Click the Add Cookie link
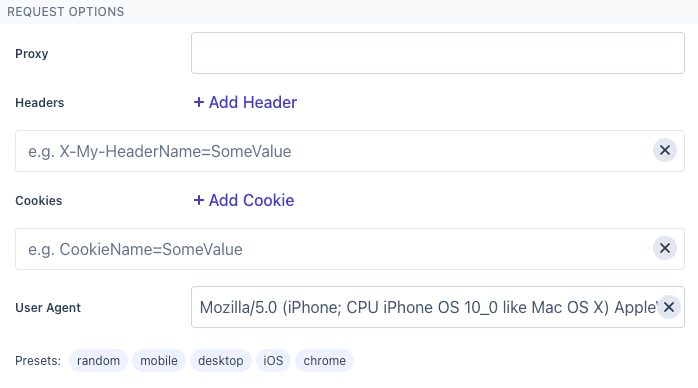 click(x=244, y=200)
